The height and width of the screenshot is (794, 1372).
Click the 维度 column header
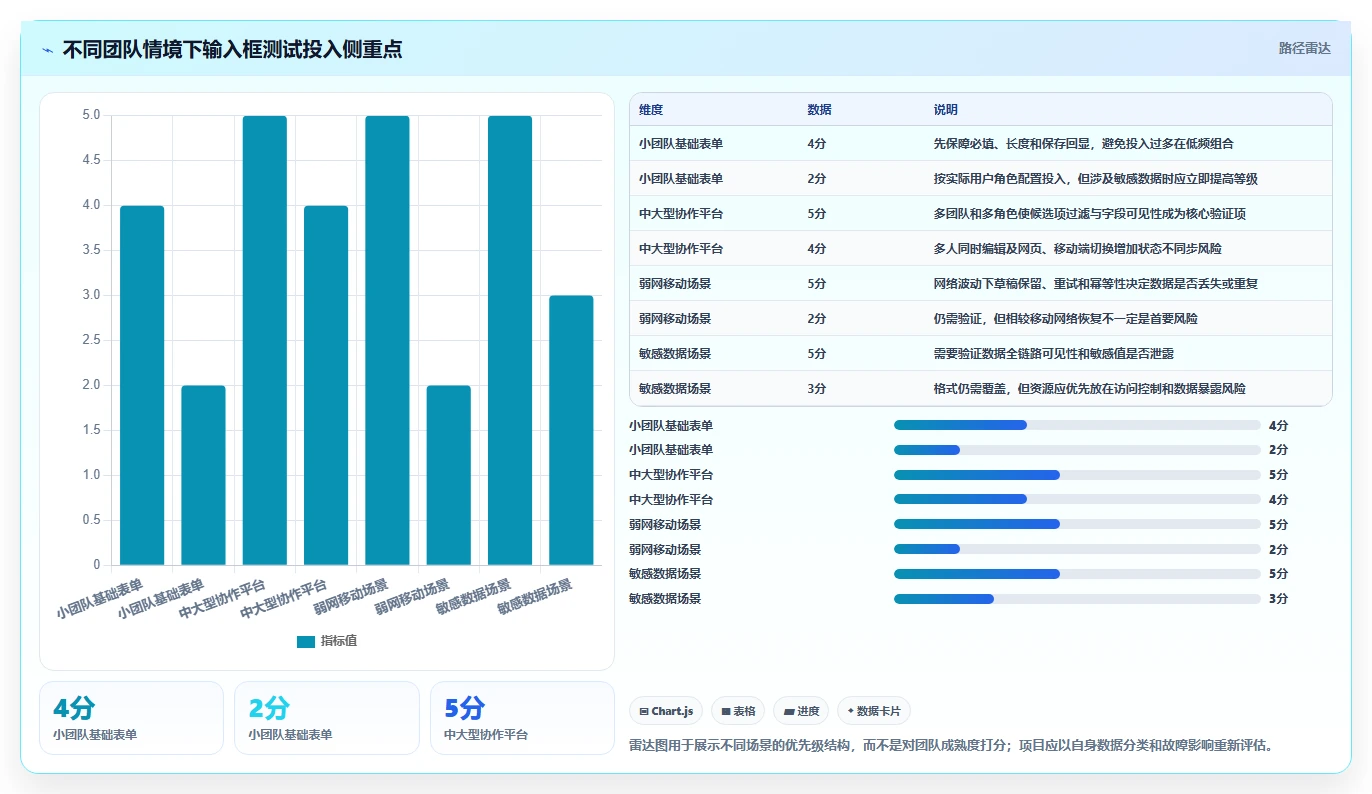tap(651, 110)
